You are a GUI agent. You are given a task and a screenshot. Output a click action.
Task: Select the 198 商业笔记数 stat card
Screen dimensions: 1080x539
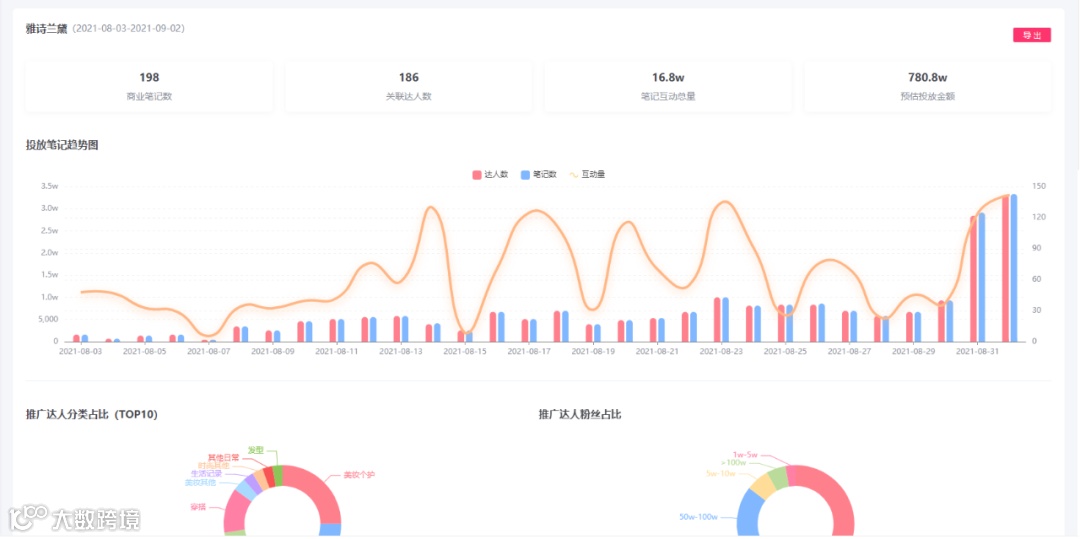coord(149,87)
